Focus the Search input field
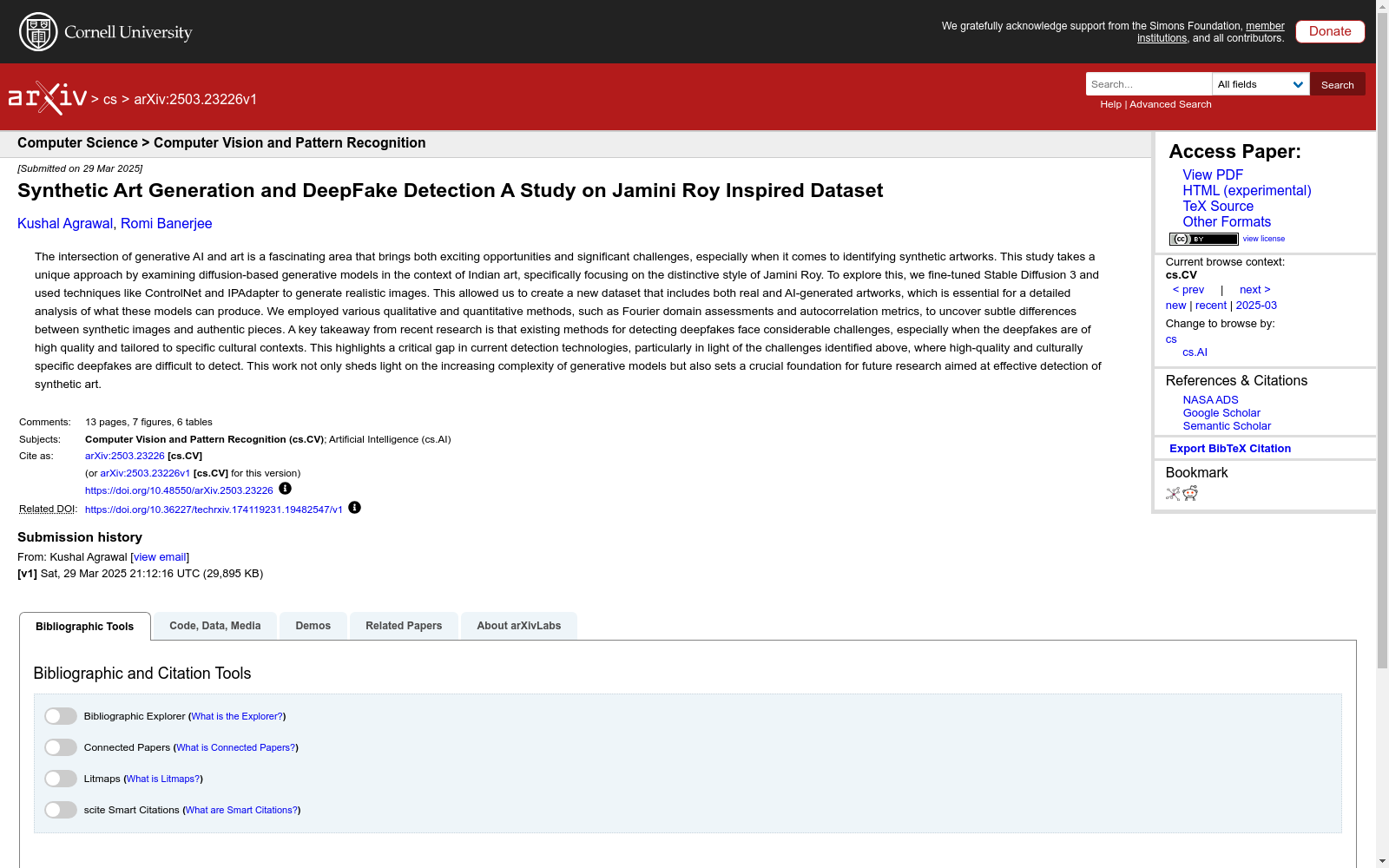The width and height of the screenshot is (1389, 868). click(1149, 84)
